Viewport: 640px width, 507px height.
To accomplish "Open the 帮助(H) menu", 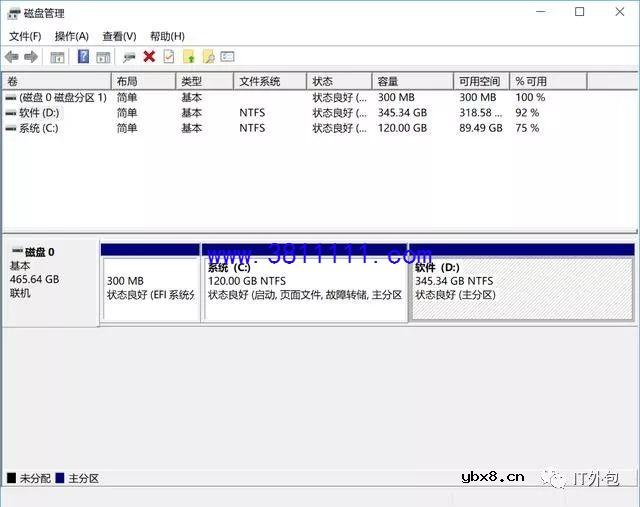I will 167,36.
